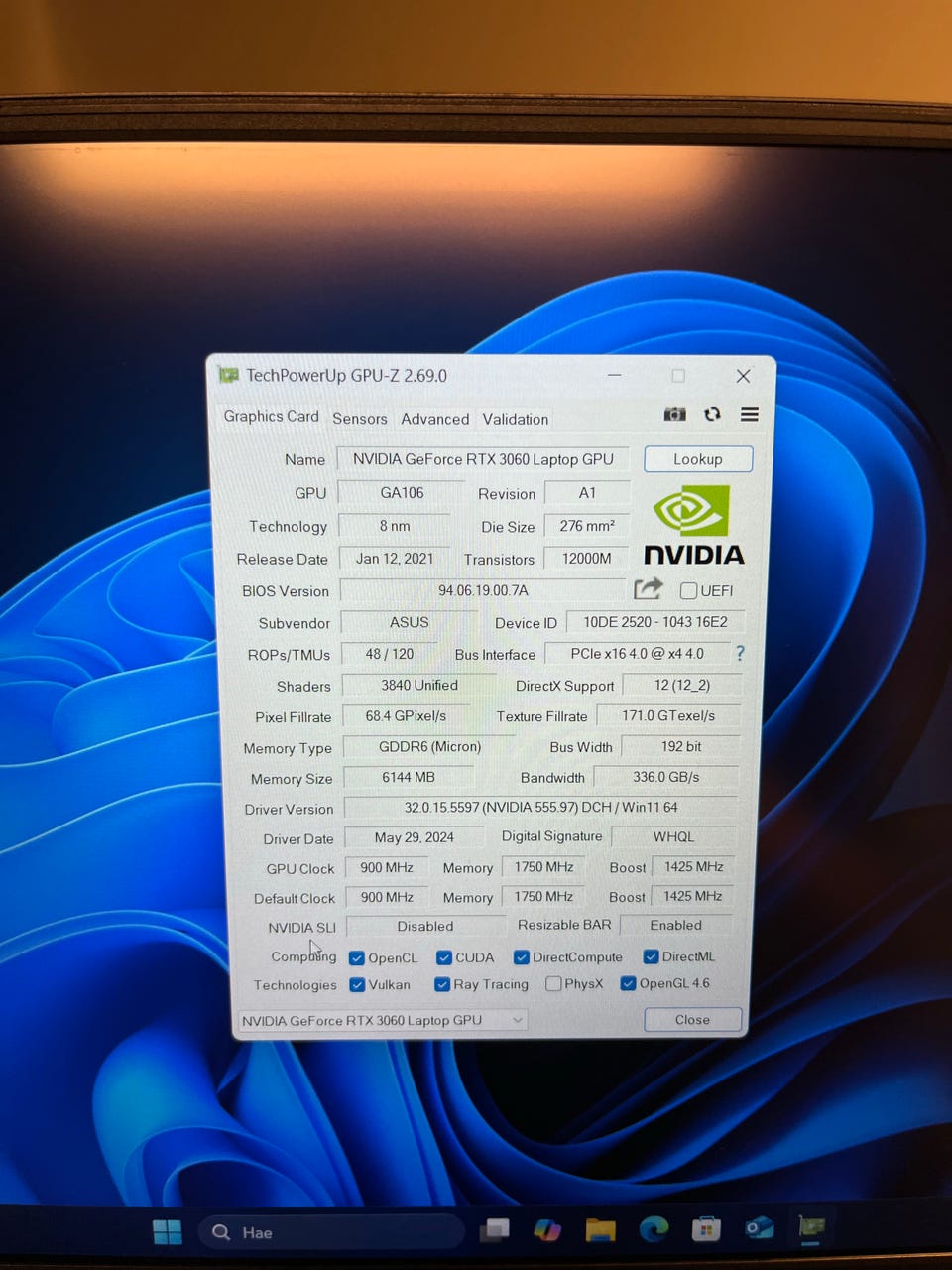Click the Bandwidth value 336.0 GB/s
This screenshot has width=952, height=1270.
(x=665, y=777)
